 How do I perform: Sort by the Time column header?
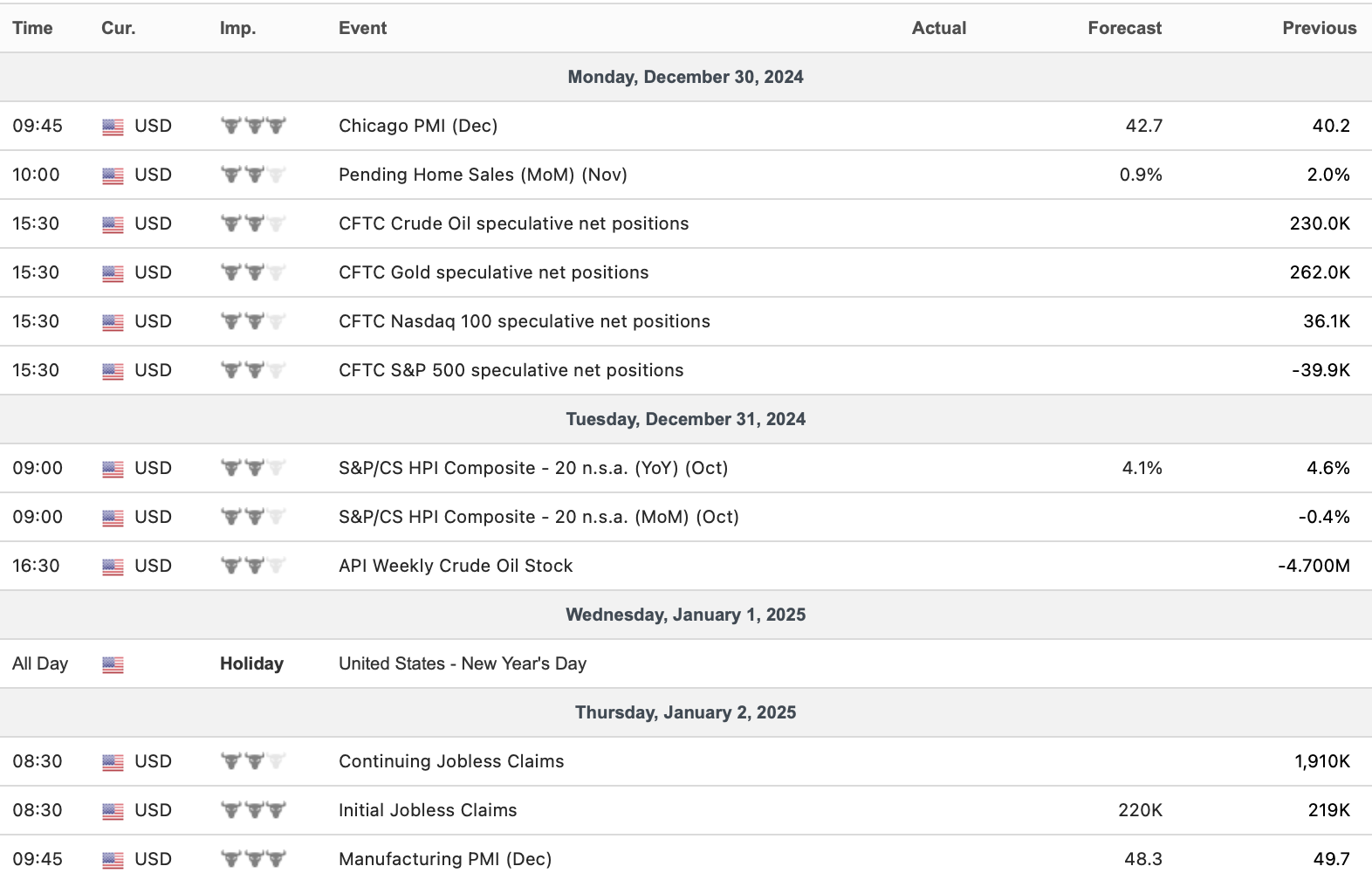click(32, 28)
